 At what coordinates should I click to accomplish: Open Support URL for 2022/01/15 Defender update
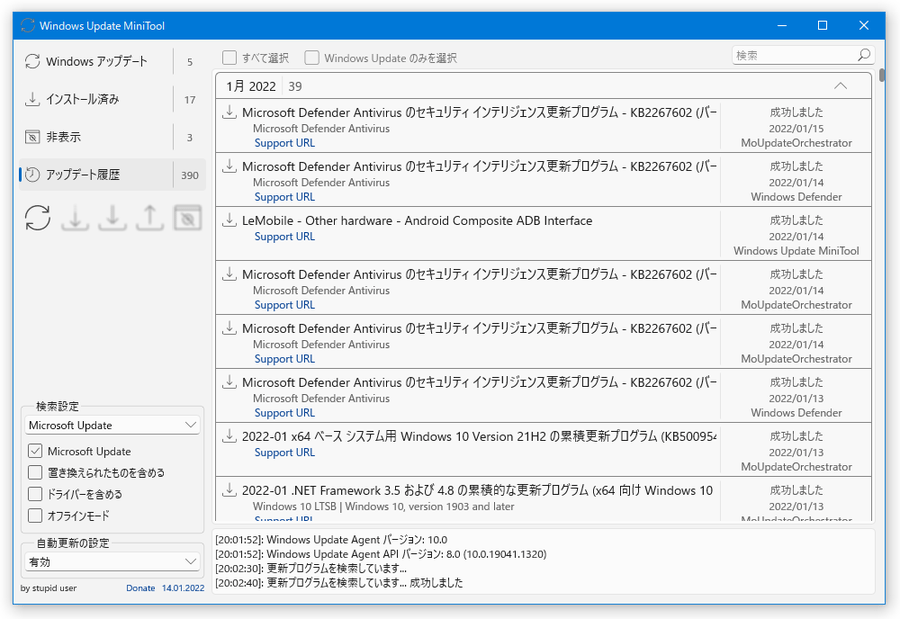[x=285, y=143]
